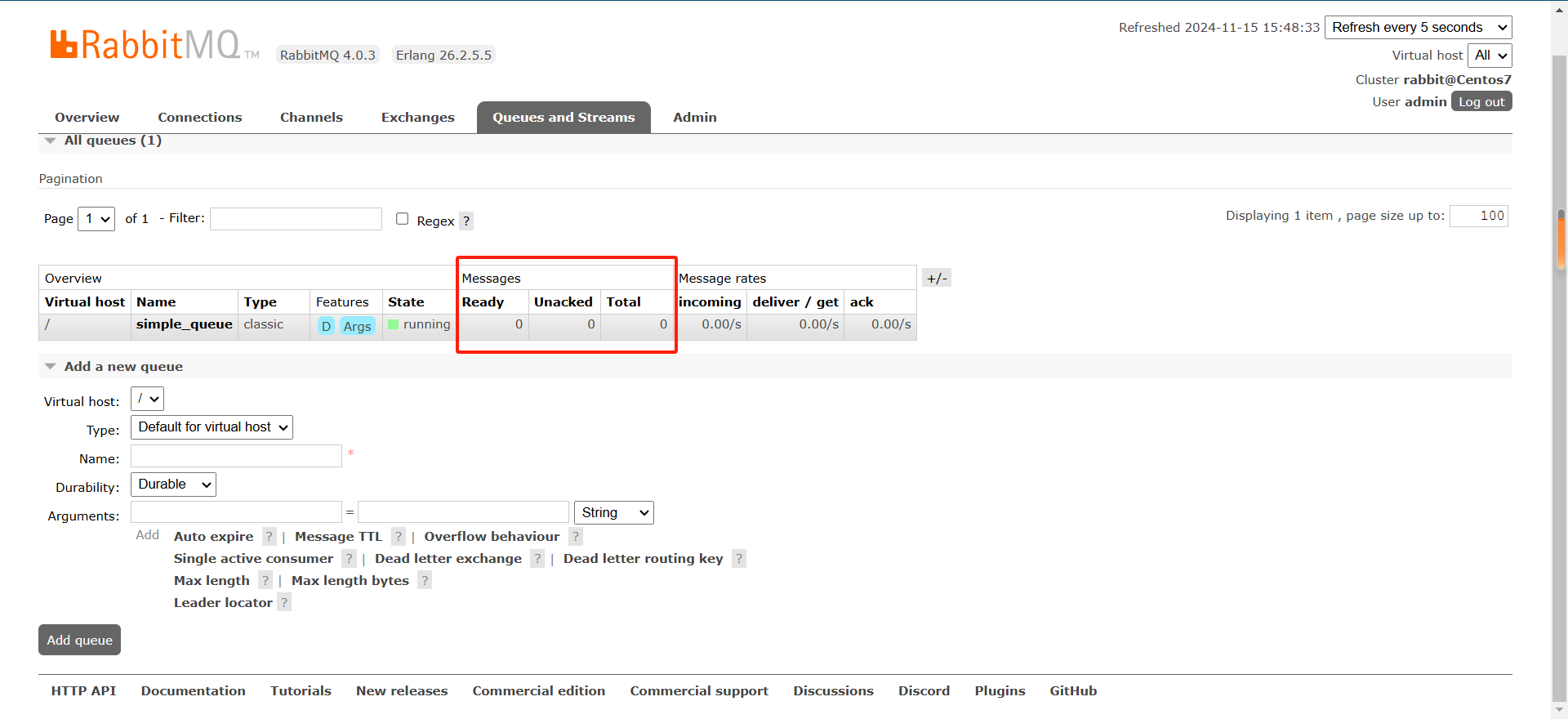The width and height of the screenshot is (1568, 719).
Task: Open the refresh interval dropdown
Action: tap(1419, 27)
